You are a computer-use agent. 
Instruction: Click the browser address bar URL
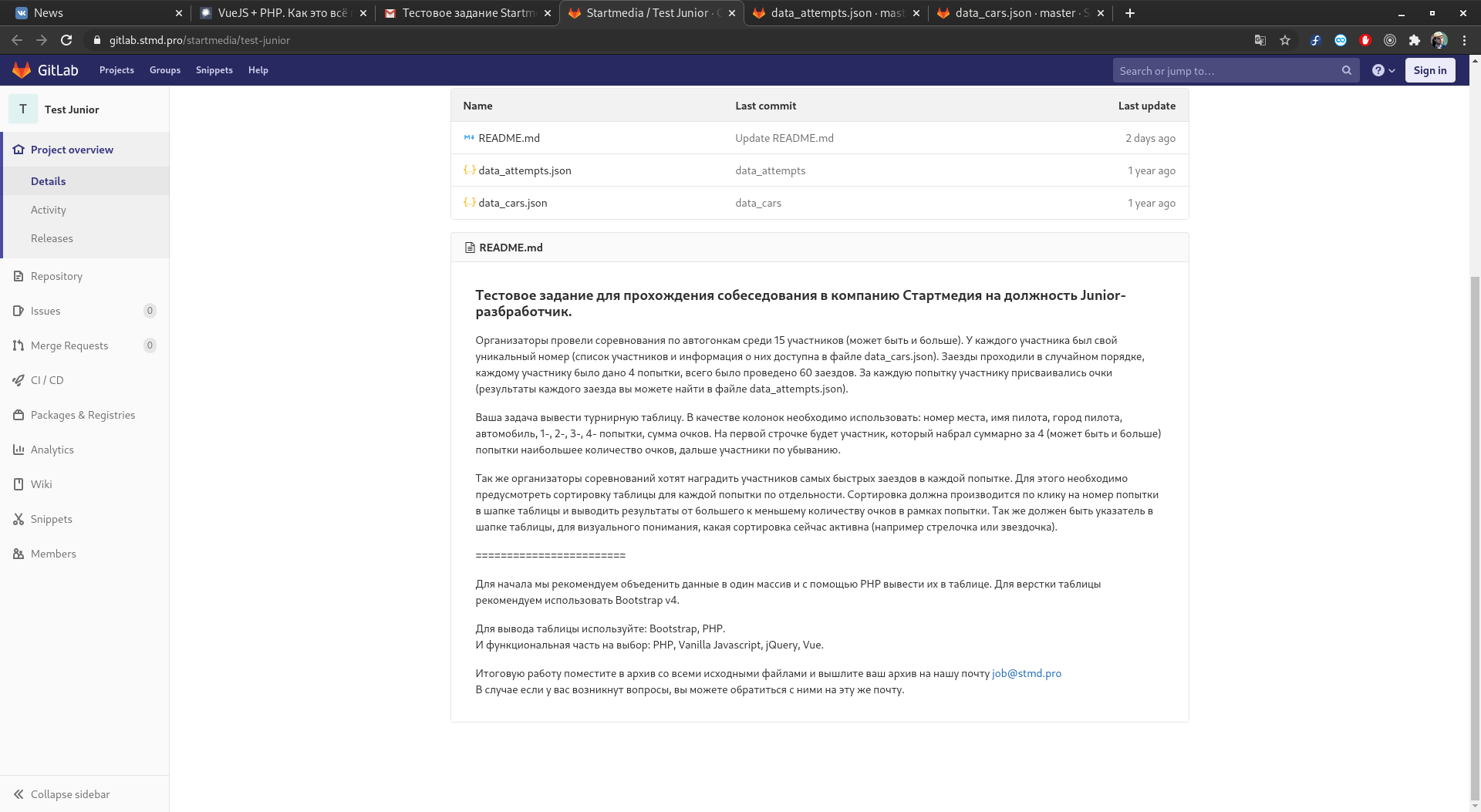(x=199, y=40)
